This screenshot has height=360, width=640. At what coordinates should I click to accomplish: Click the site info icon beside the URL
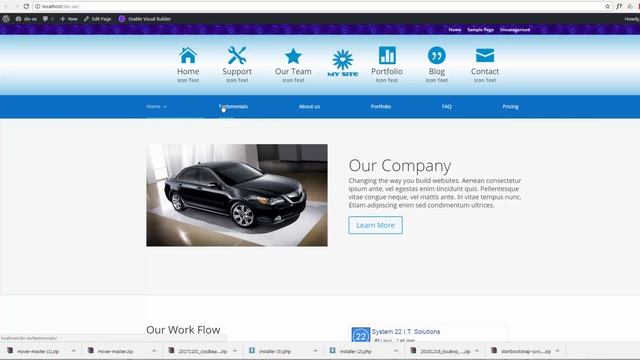38,7
